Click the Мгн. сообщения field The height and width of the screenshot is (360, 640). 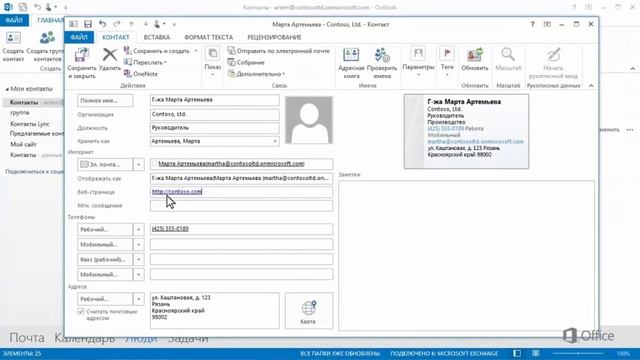241,206
